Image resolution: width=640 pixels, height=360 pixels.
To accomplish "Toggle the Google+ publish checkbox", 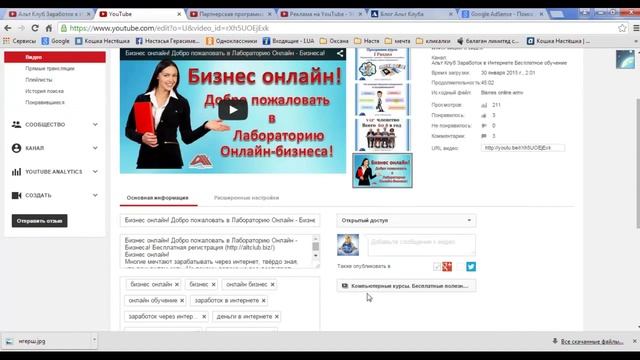I will [x=437, y=267].
